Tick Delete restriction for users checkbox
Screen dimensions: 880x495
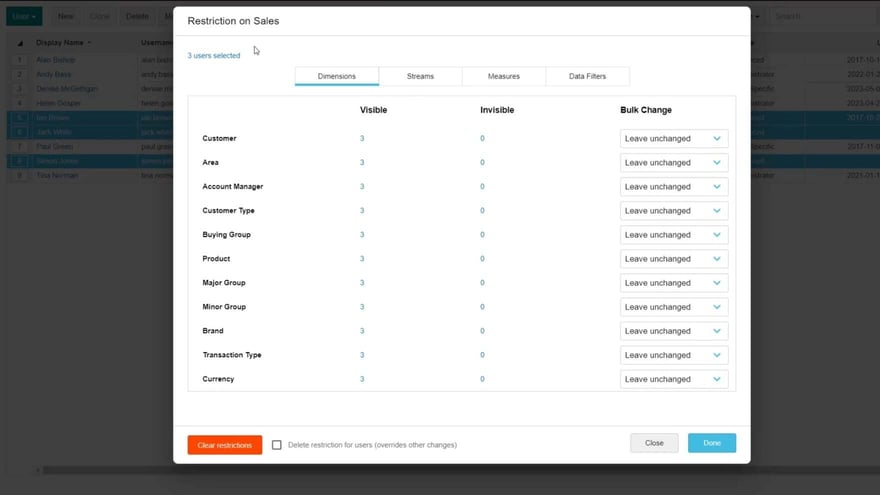277,445
